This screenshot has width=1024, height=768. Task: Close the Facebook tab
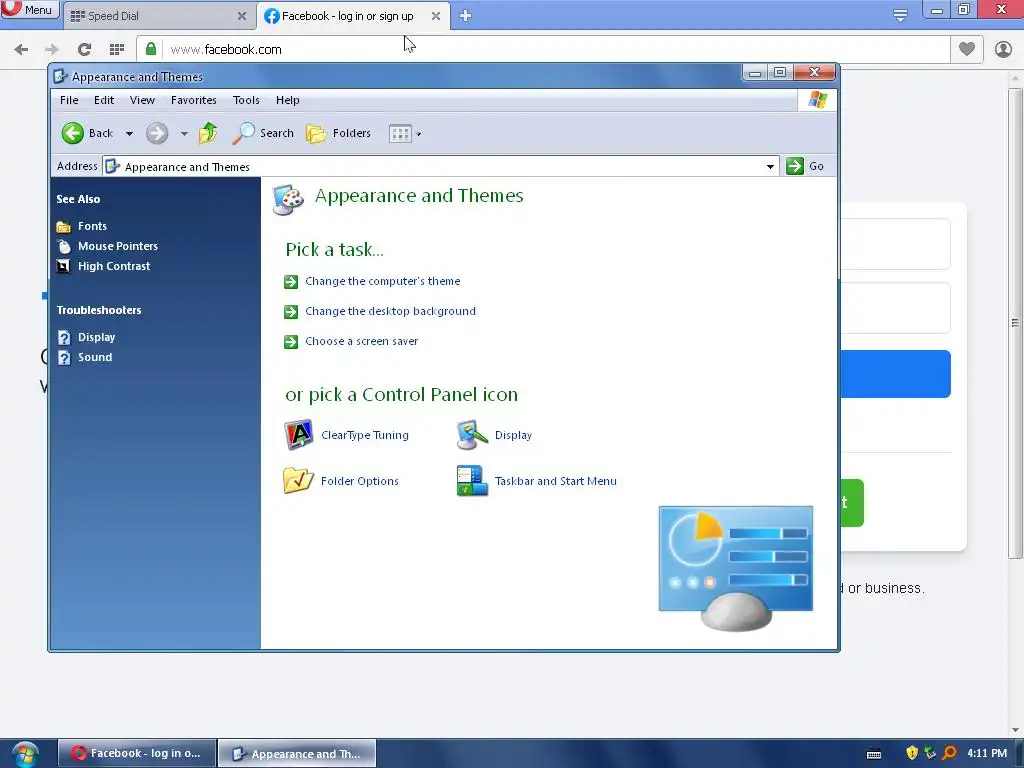click(x=436, y=16)
